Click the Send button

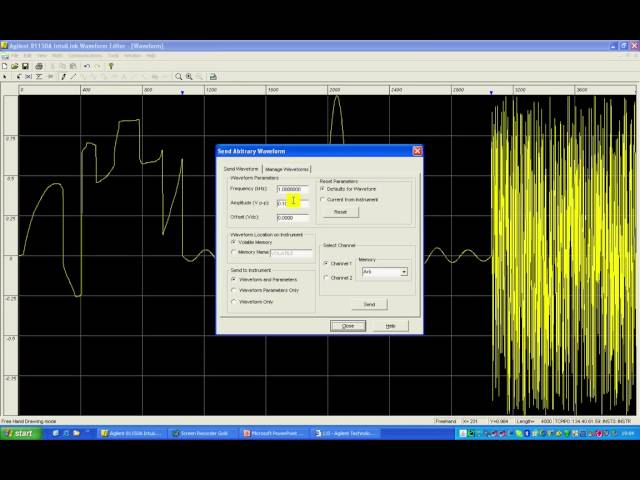(x=369, y=304)
